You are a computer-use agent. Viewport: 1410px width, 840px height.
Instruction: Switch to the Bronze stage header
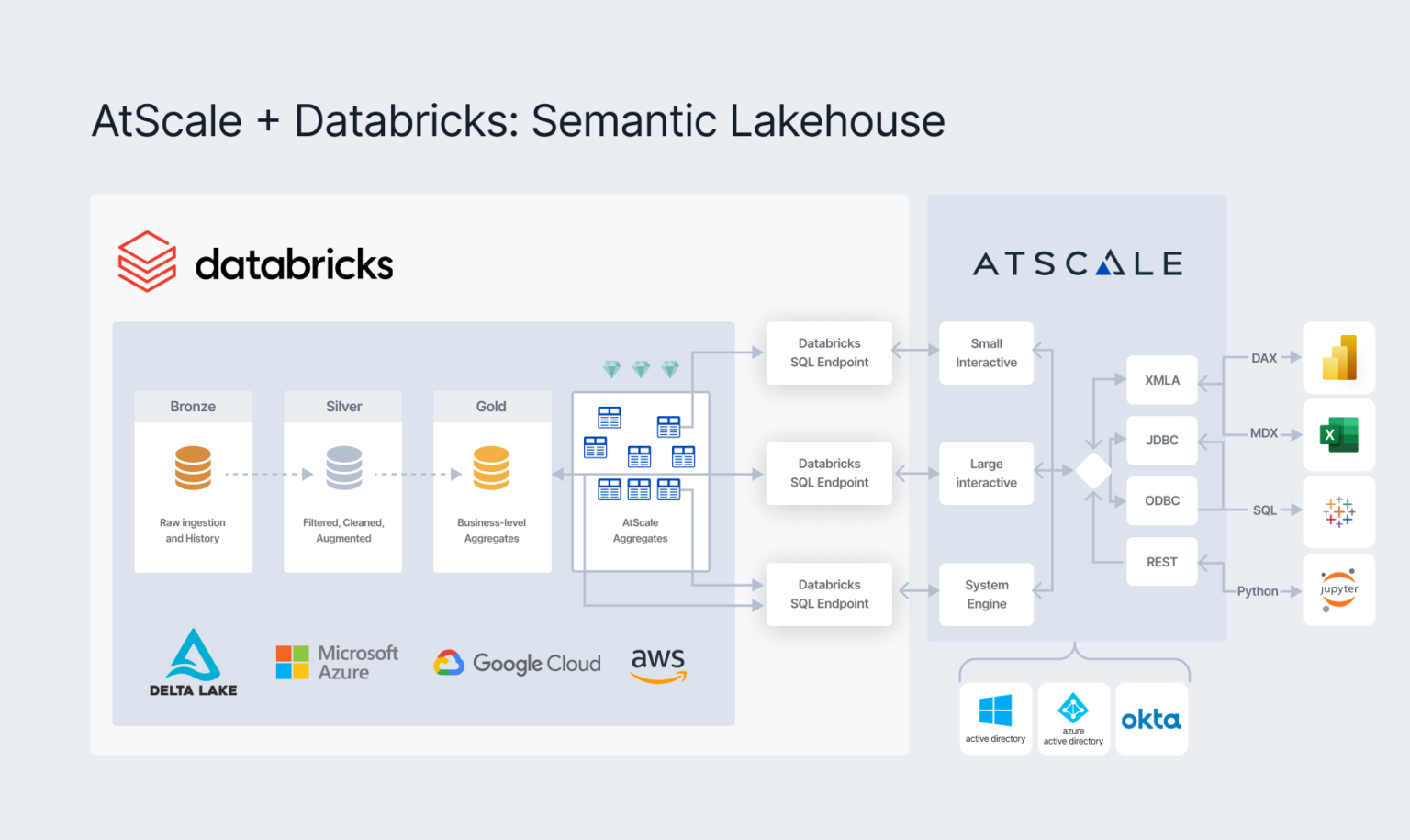pos(193,406)
